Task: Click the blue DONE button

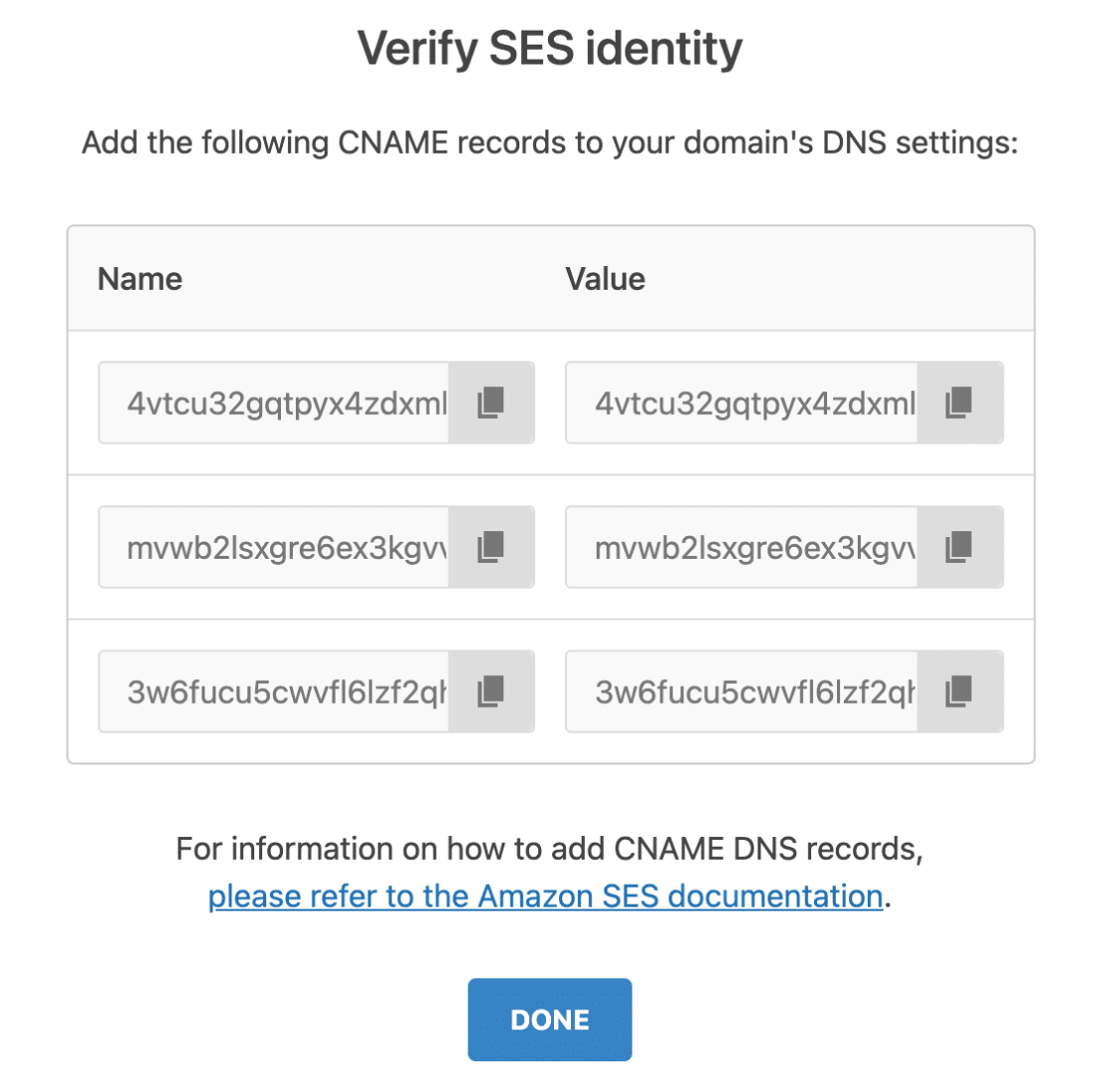Action: (x=550, y=1020)
